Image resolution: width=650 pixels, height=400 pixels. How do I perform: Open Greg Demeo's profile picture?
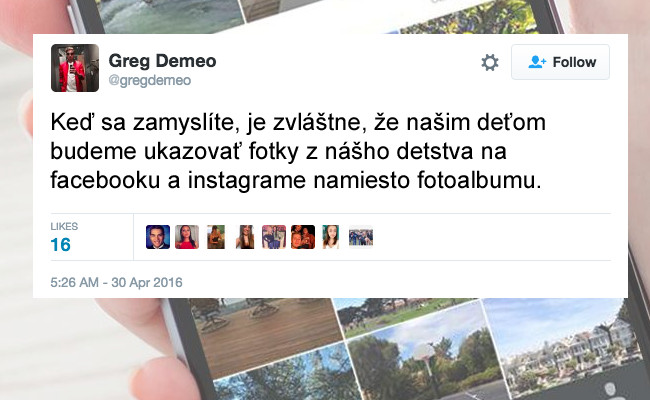75,68
